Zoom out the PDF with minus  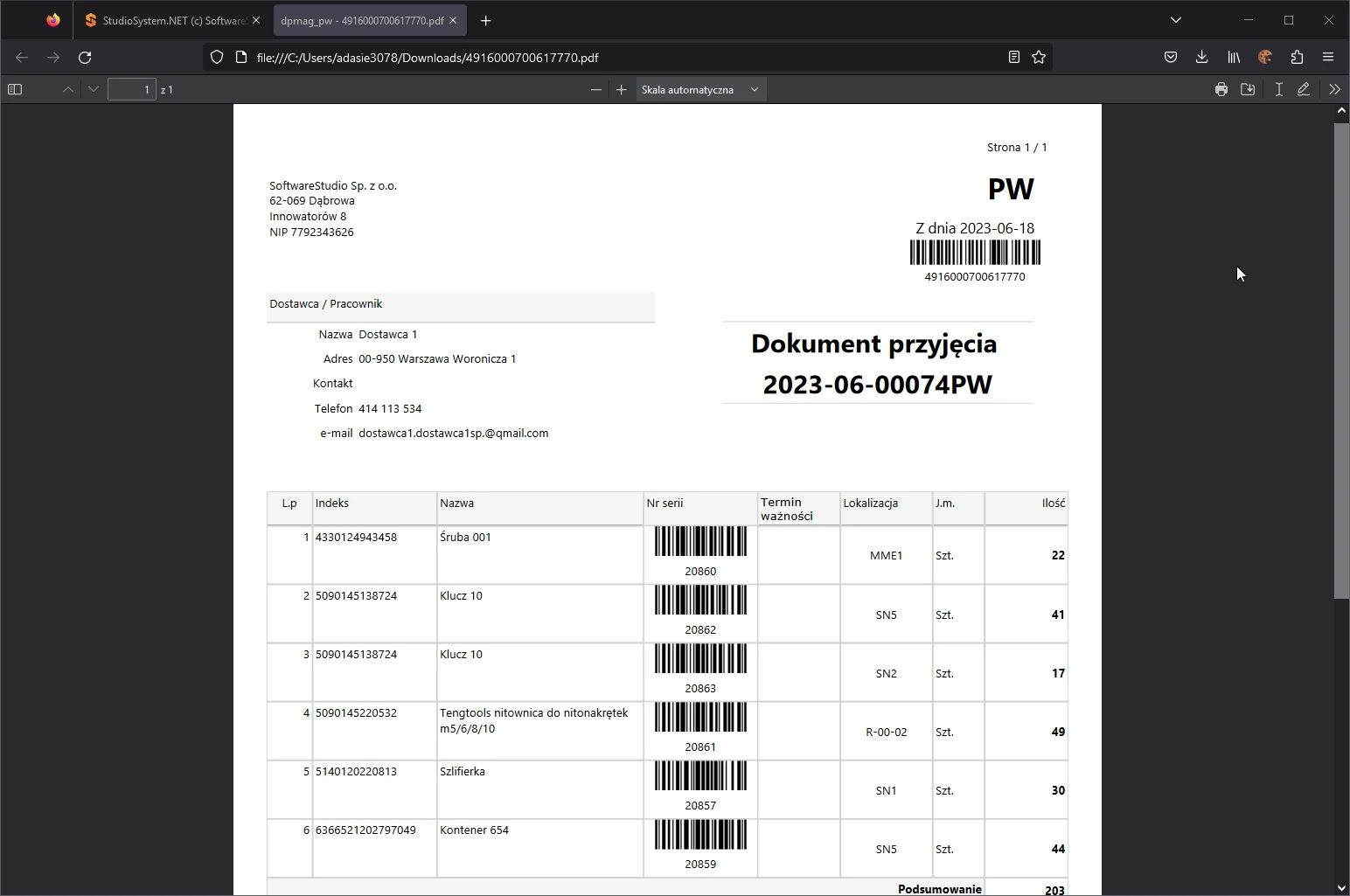595,89
